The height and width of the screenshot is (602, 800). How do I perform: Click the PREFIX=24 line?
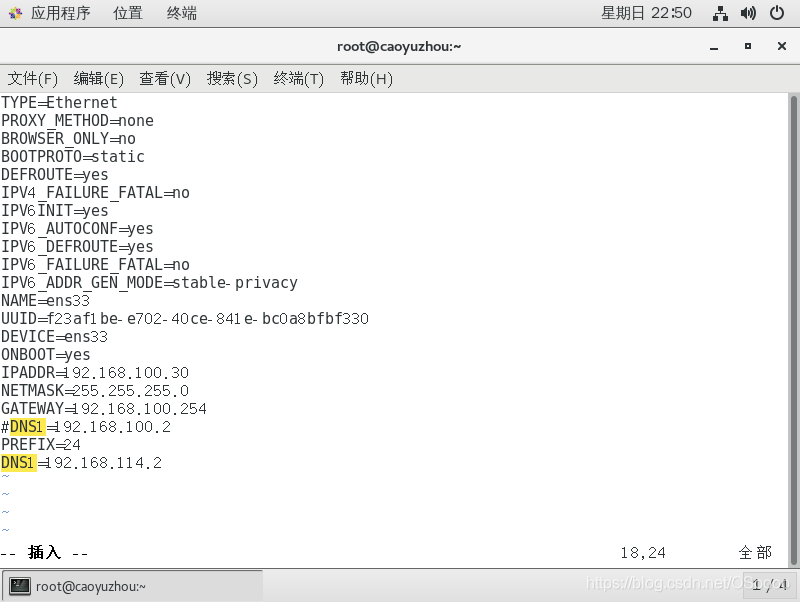coord(41,444)
